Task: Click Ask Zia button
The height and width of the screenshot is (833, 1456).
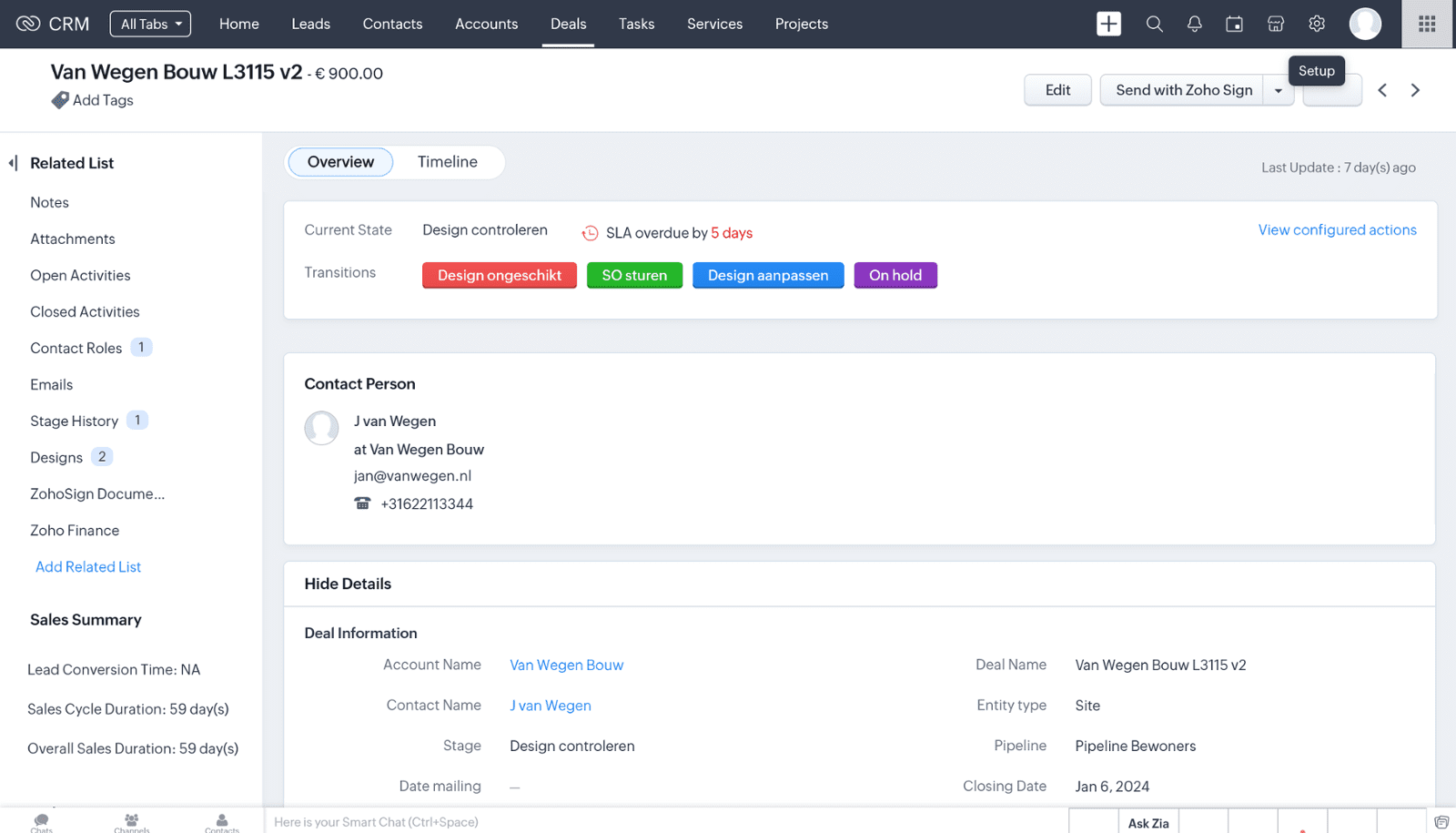Action: 1148,823
